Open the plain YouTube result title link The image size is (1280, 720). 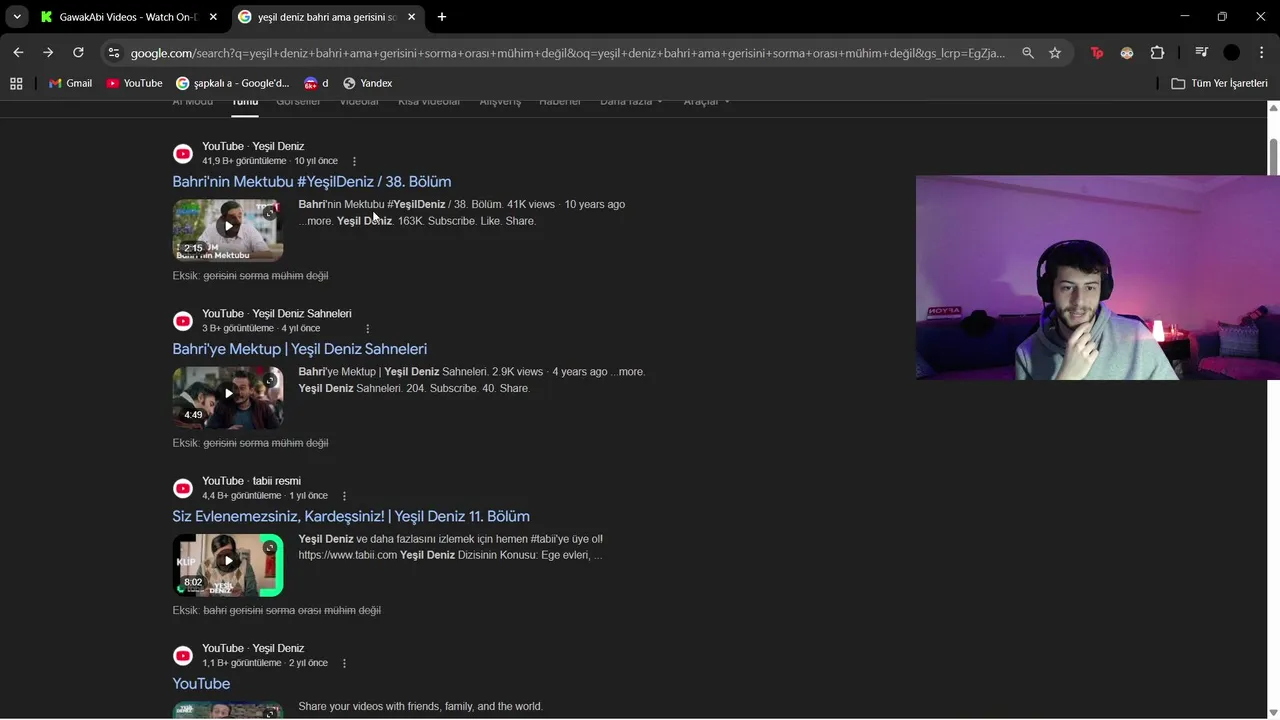click(x=201, y=684)
